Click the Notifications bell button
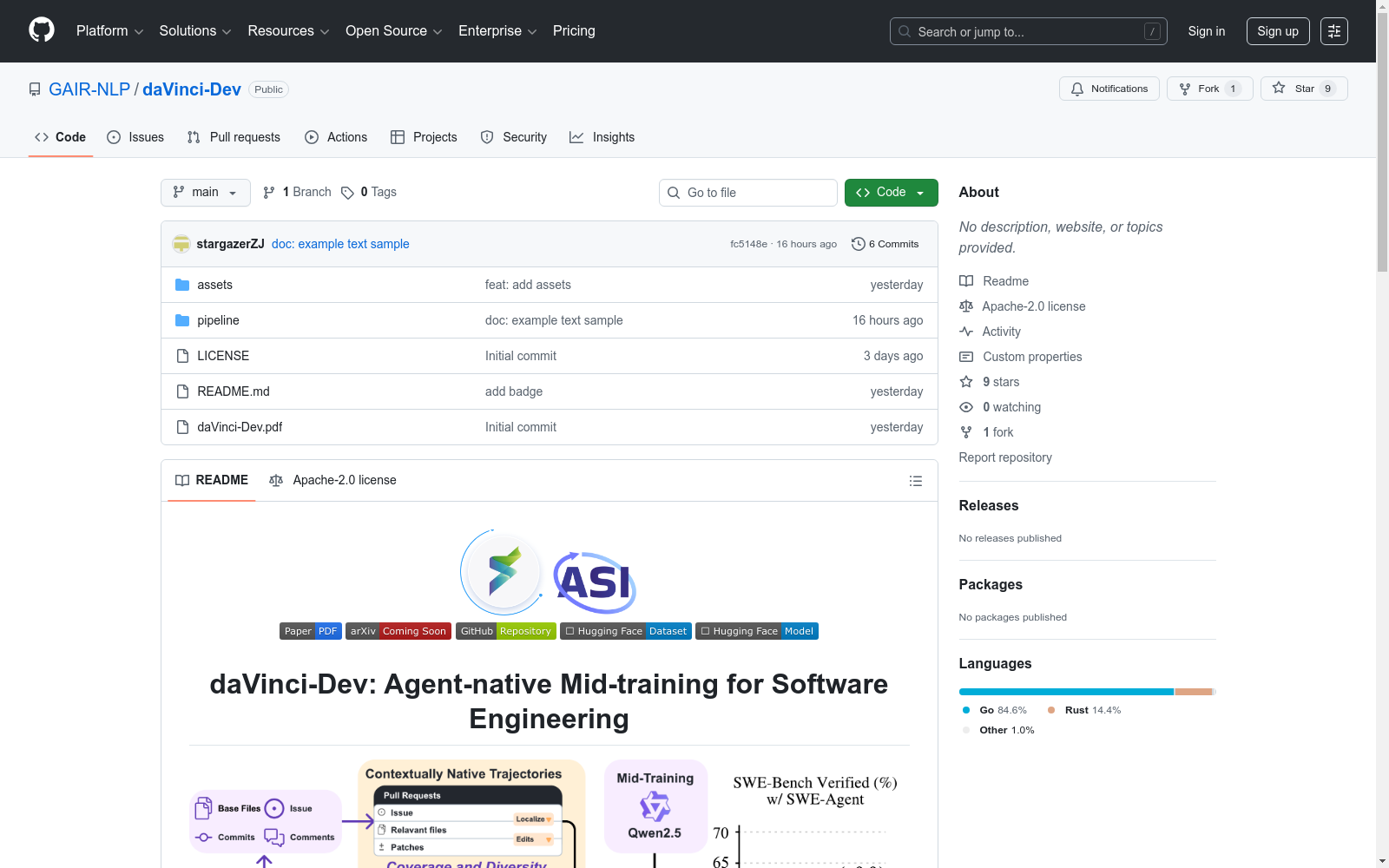Image resolution: width=1389 pixels, height=868 pixels. 1109,89
